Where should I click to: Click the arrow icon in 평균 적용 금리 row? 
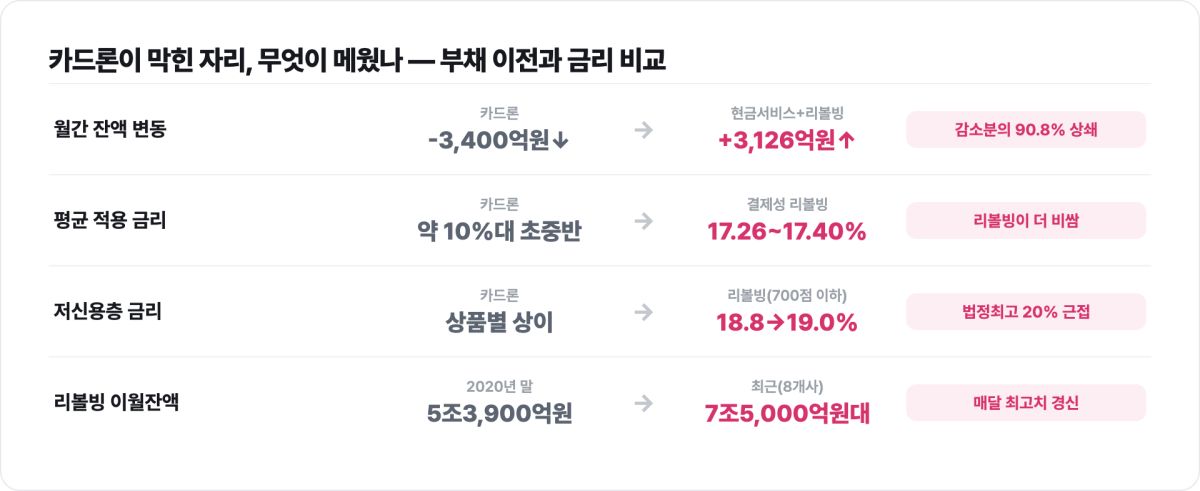(644, 221)
